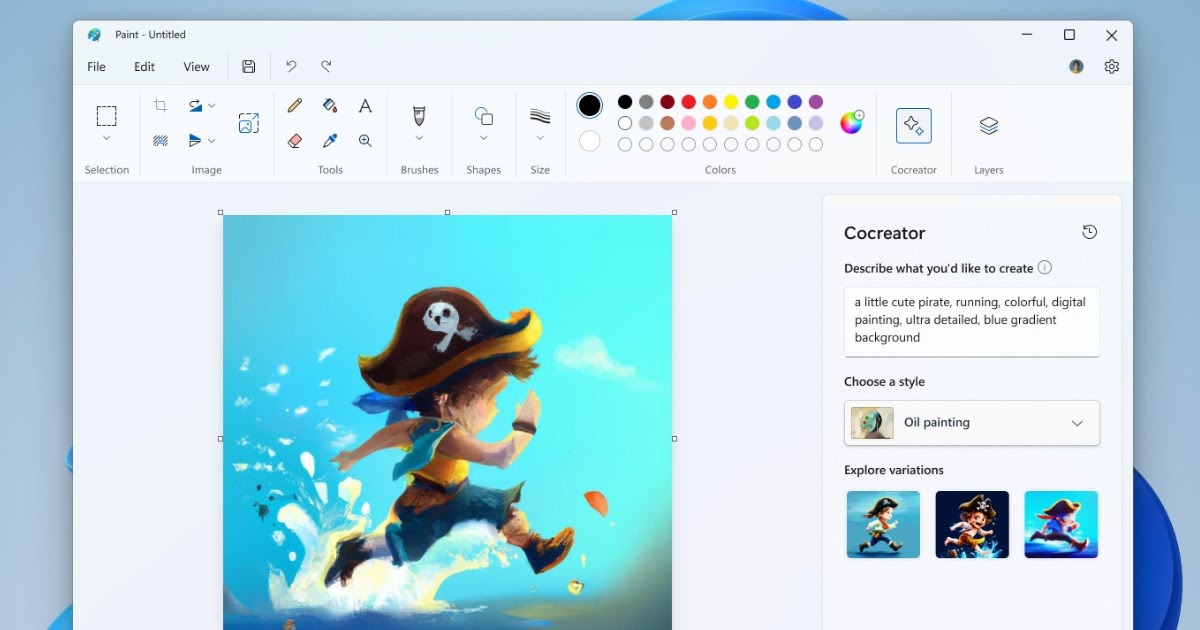Open the Resize image tool
This screenshot has width=1200, height=630.
tap(248, 122)
